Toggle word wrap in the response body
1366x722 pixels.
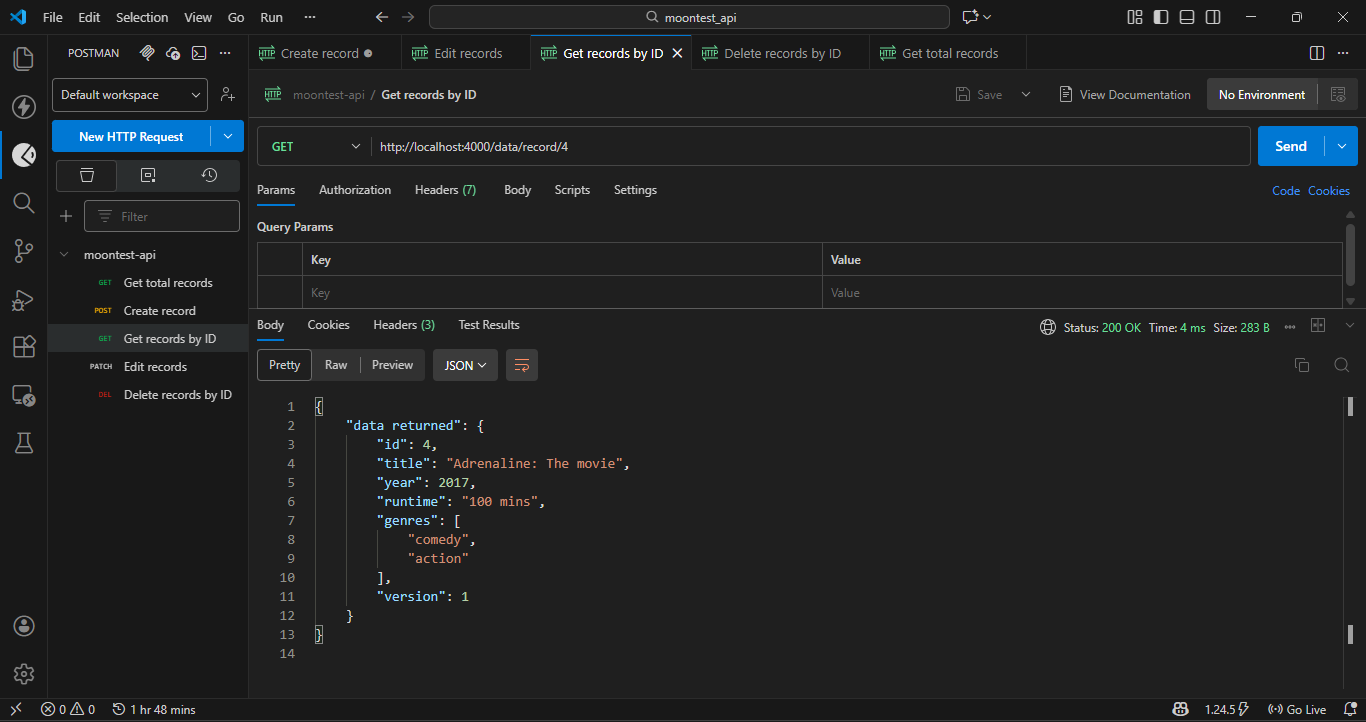click(x=521, y=365)
